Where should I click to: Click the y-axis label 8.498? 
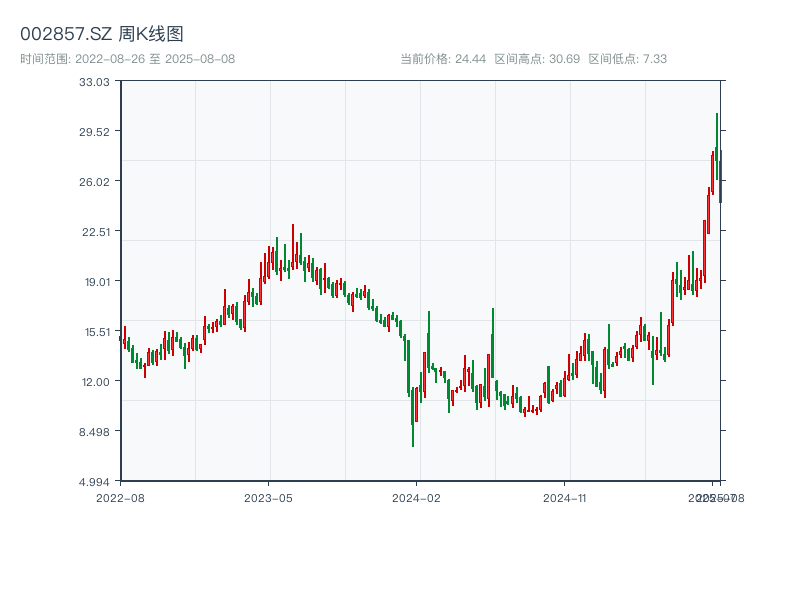click(94, 432)
